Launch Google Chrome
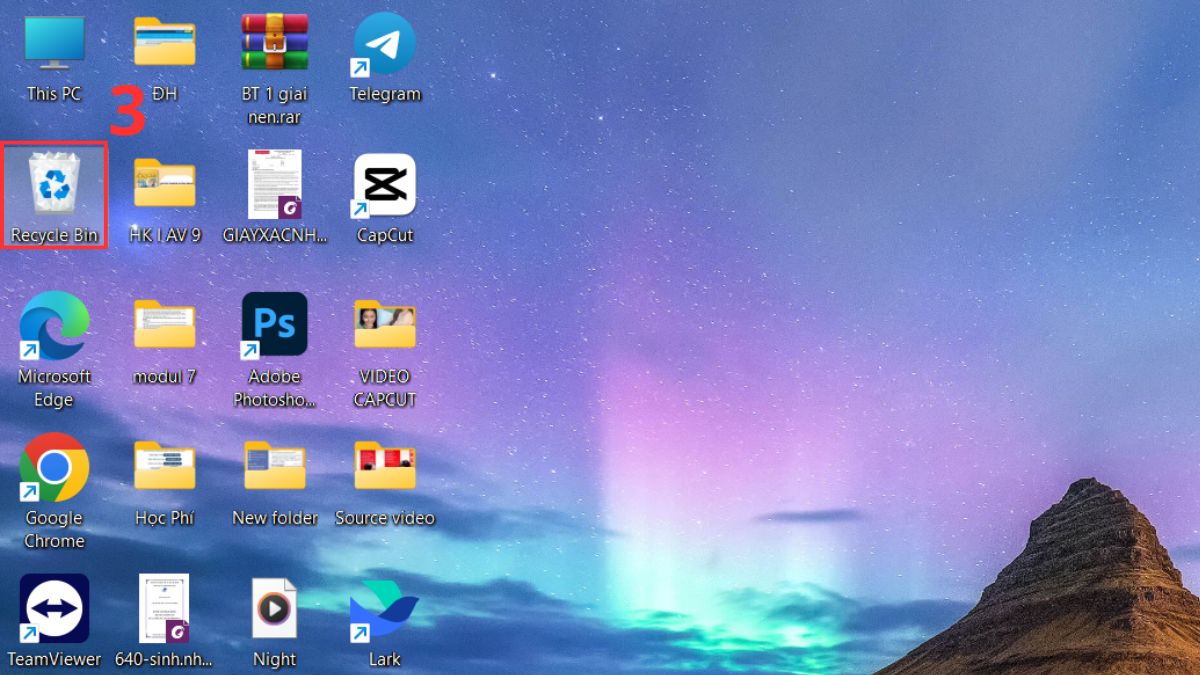 [52, 465]
